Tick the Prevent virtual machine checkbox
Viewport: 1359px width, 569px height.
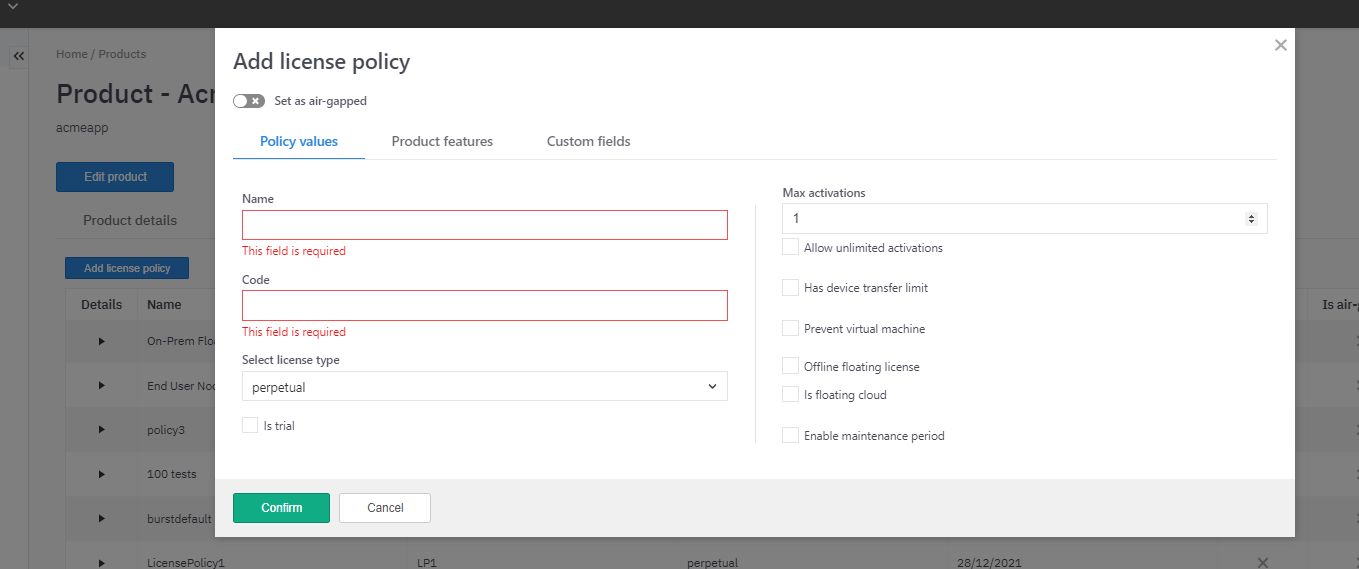click(791, 328)
